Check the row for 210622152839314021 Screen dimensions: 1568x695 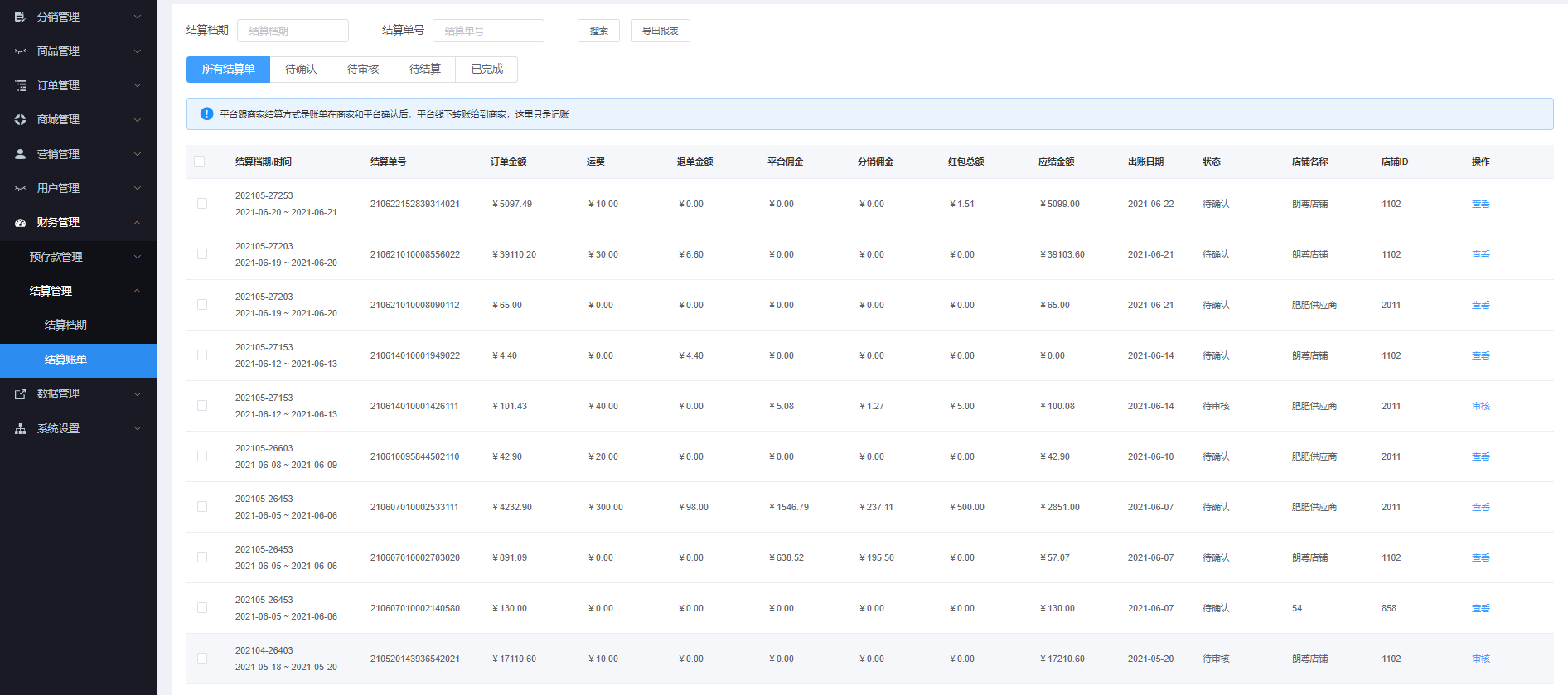[x=202, y=204]
